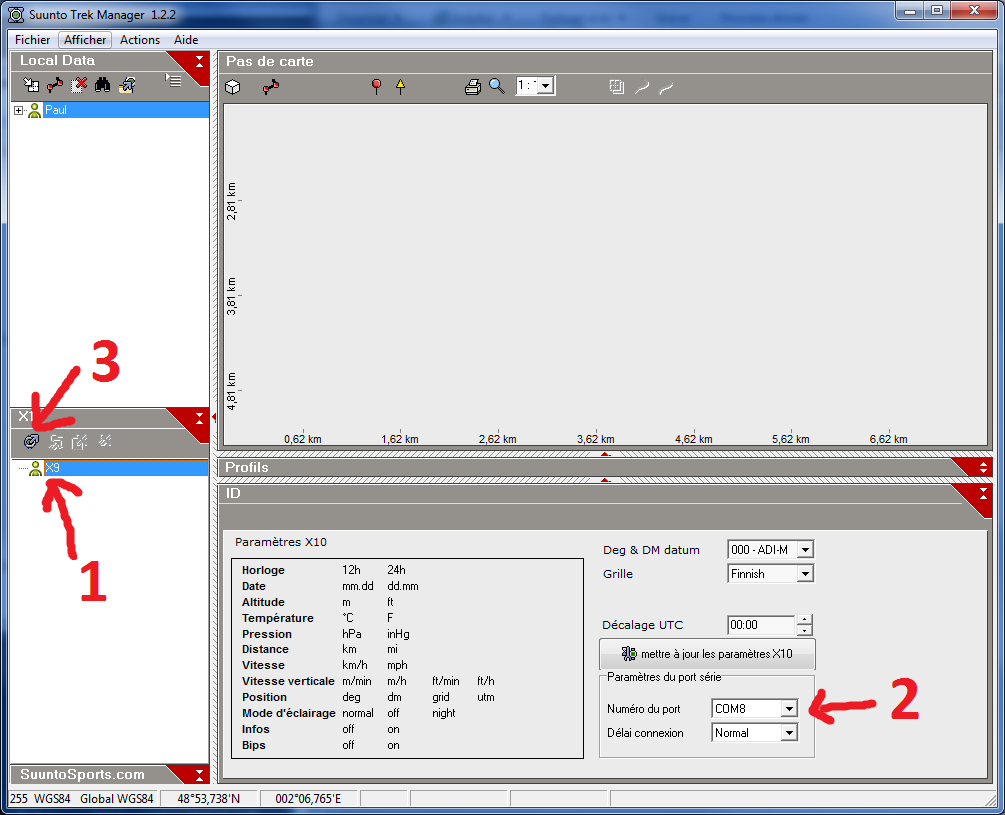
Task: Open the Grille dropdown showing Finnish
Action: pos(805,574)
